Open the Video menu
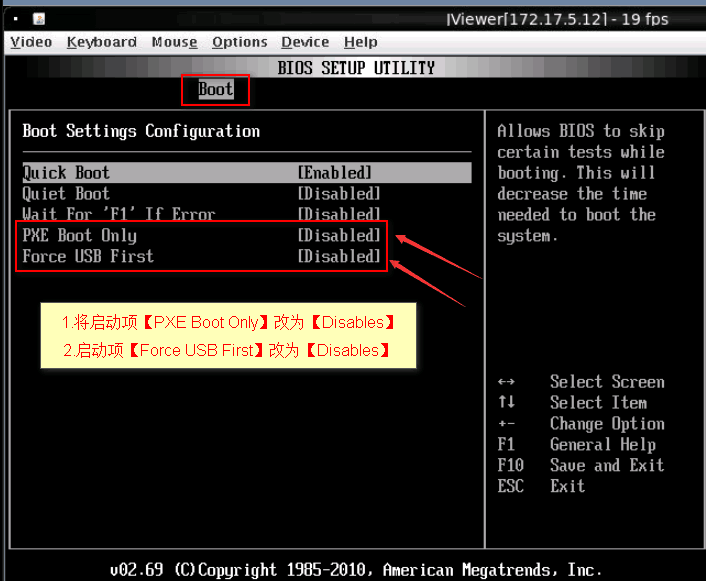This screenshot has height=581, width=706. point(31,42)
